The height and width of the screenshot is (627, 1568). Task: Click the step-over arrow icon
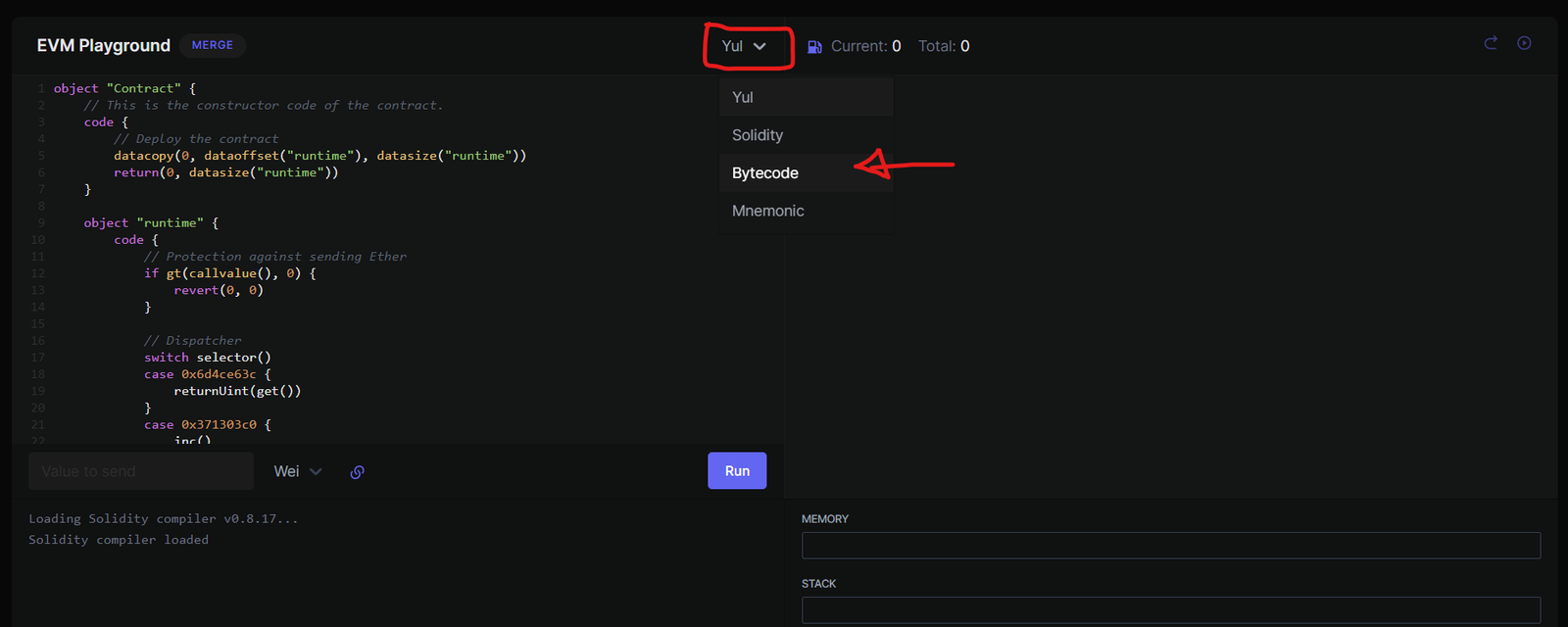1491,43
